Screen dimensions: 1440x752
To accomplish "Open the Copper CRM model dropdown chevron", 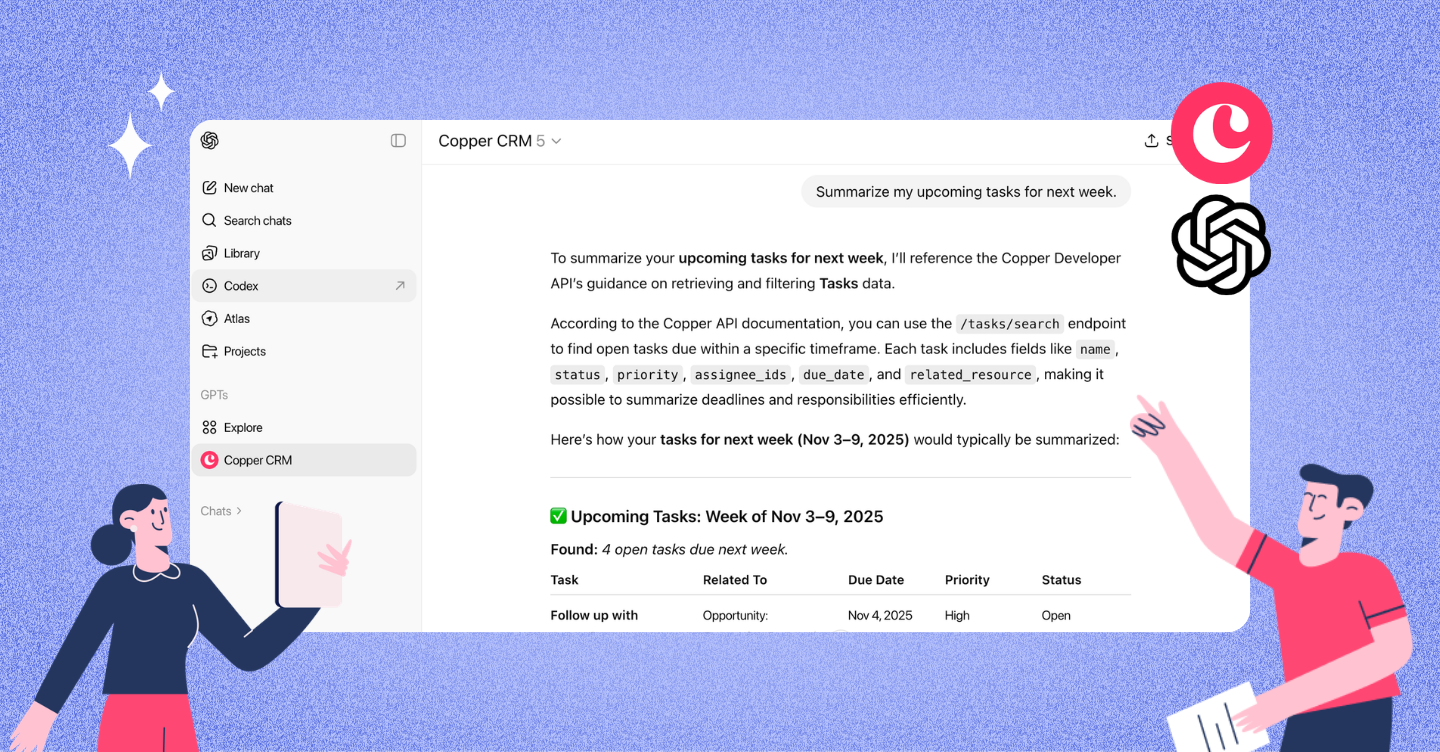I will [557, 141].
